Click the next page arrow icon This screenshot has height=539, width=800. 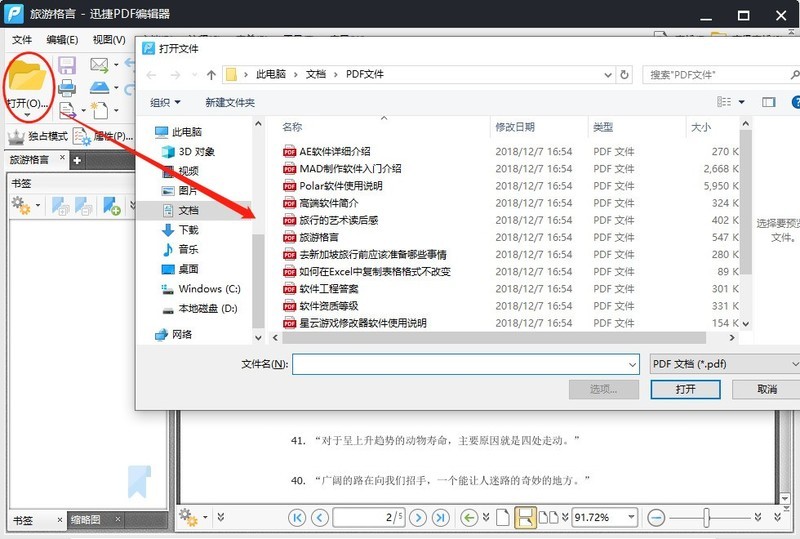[x=417, y=517]
